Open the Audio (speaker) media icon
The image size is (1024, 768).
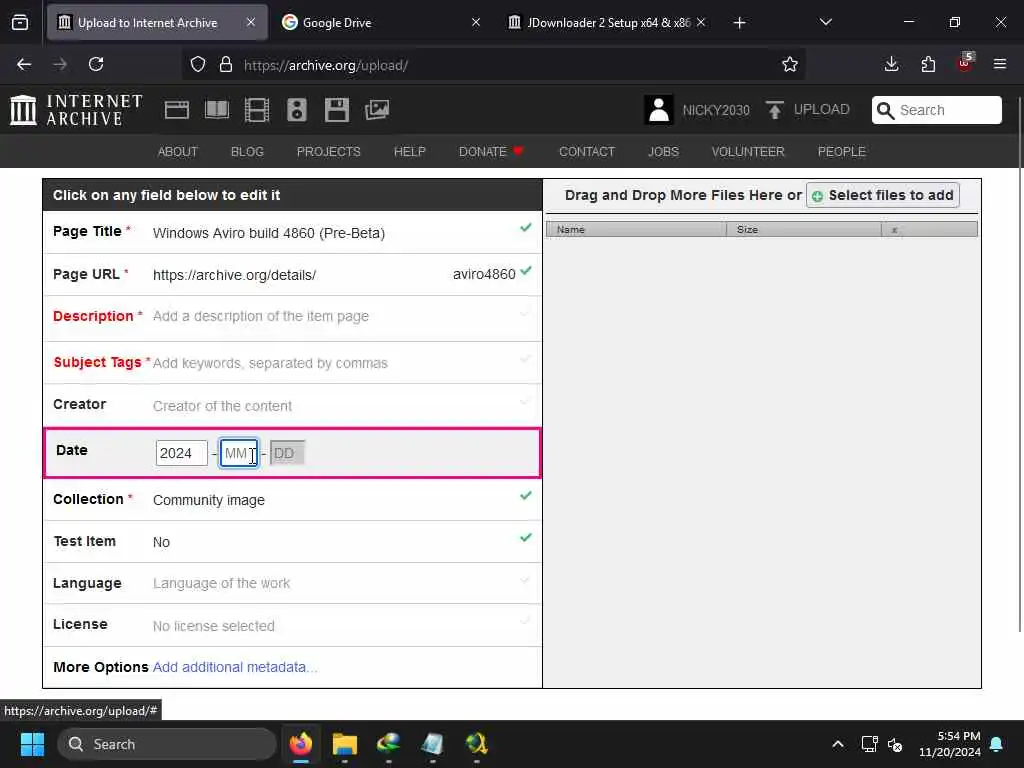point(296,110)
